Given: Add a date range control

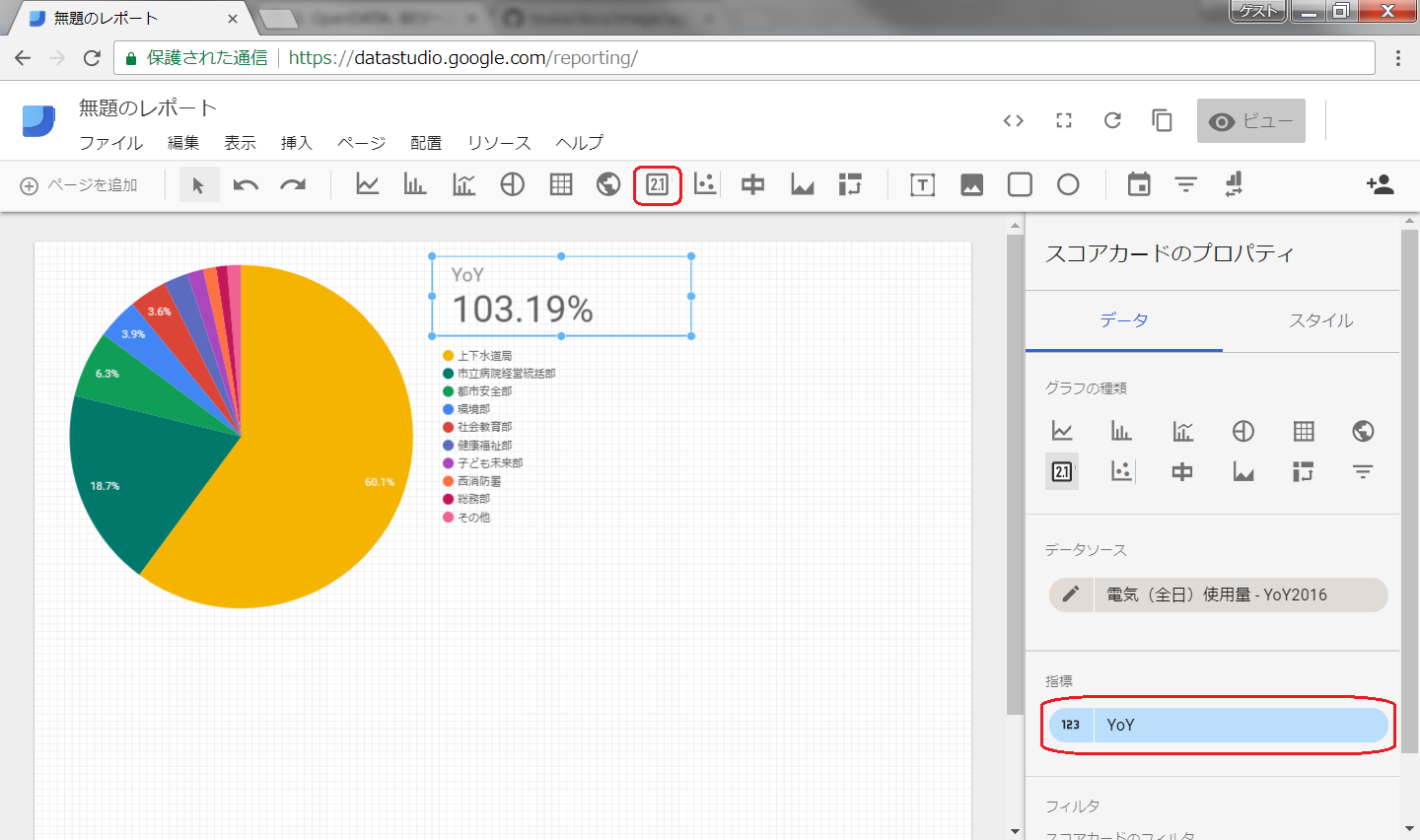Looking at the screenshot, I should [x=1139, y=184].
